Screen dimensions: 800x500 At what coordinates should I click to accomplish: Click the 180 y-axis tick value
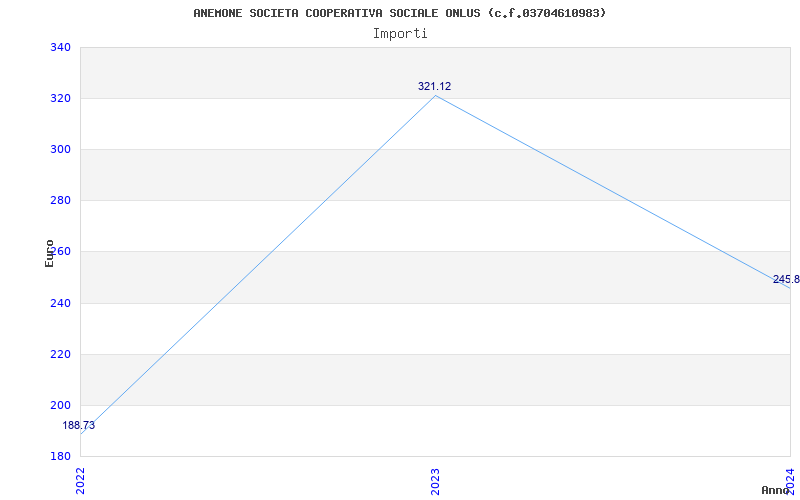point(60,456)
